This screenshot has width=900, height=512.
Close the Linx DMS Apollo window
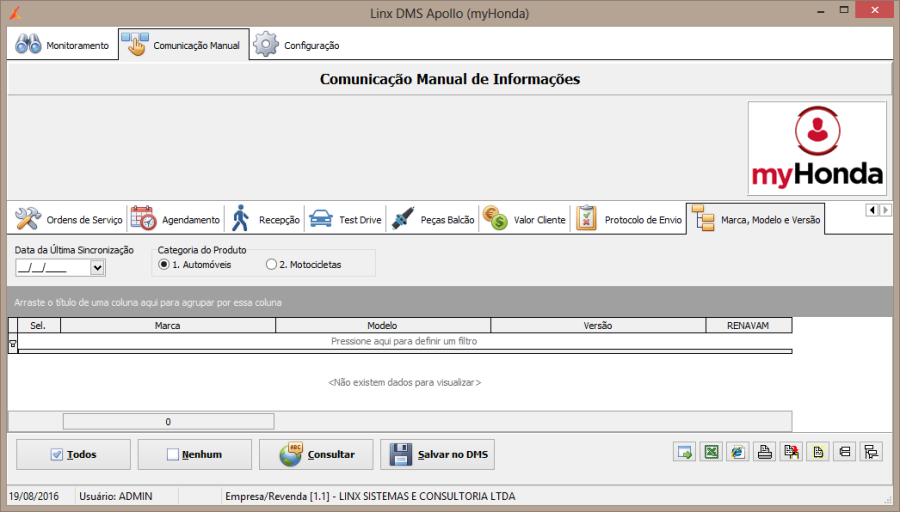tap(875, 10)
